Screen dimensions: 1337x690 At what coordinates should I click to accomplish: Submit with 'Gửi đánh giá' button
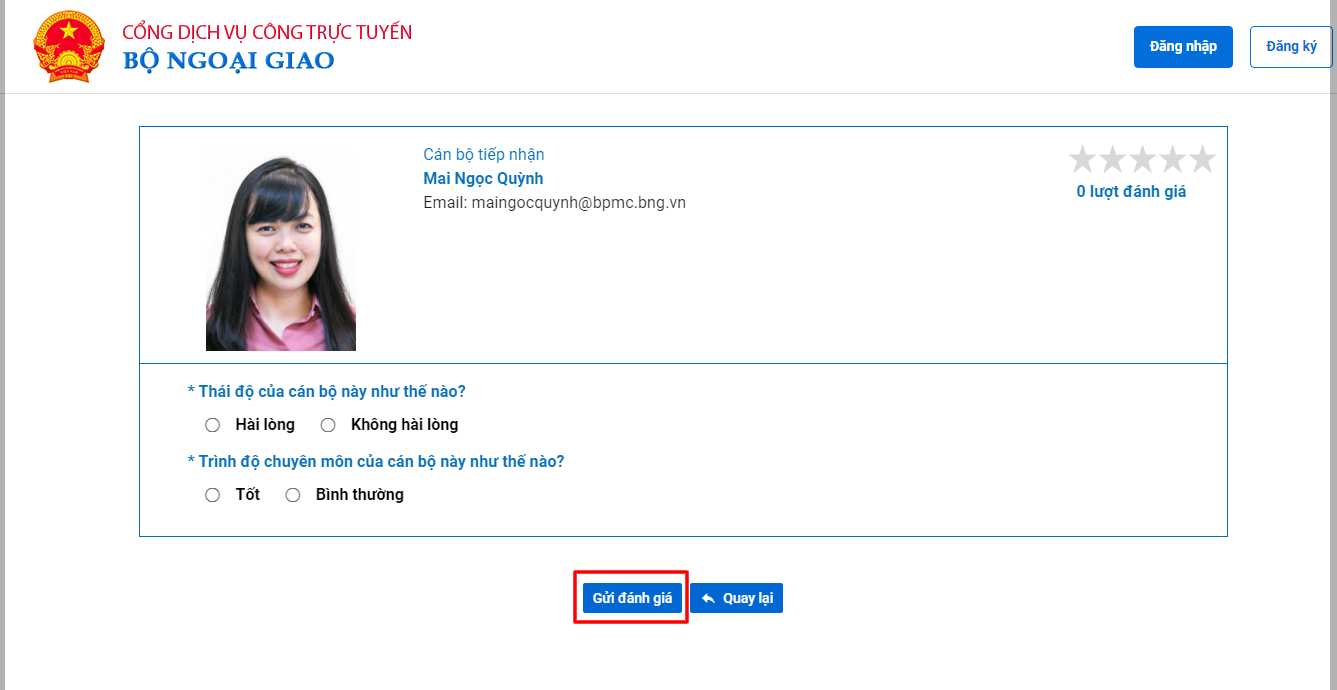click(x=632, y=598)
